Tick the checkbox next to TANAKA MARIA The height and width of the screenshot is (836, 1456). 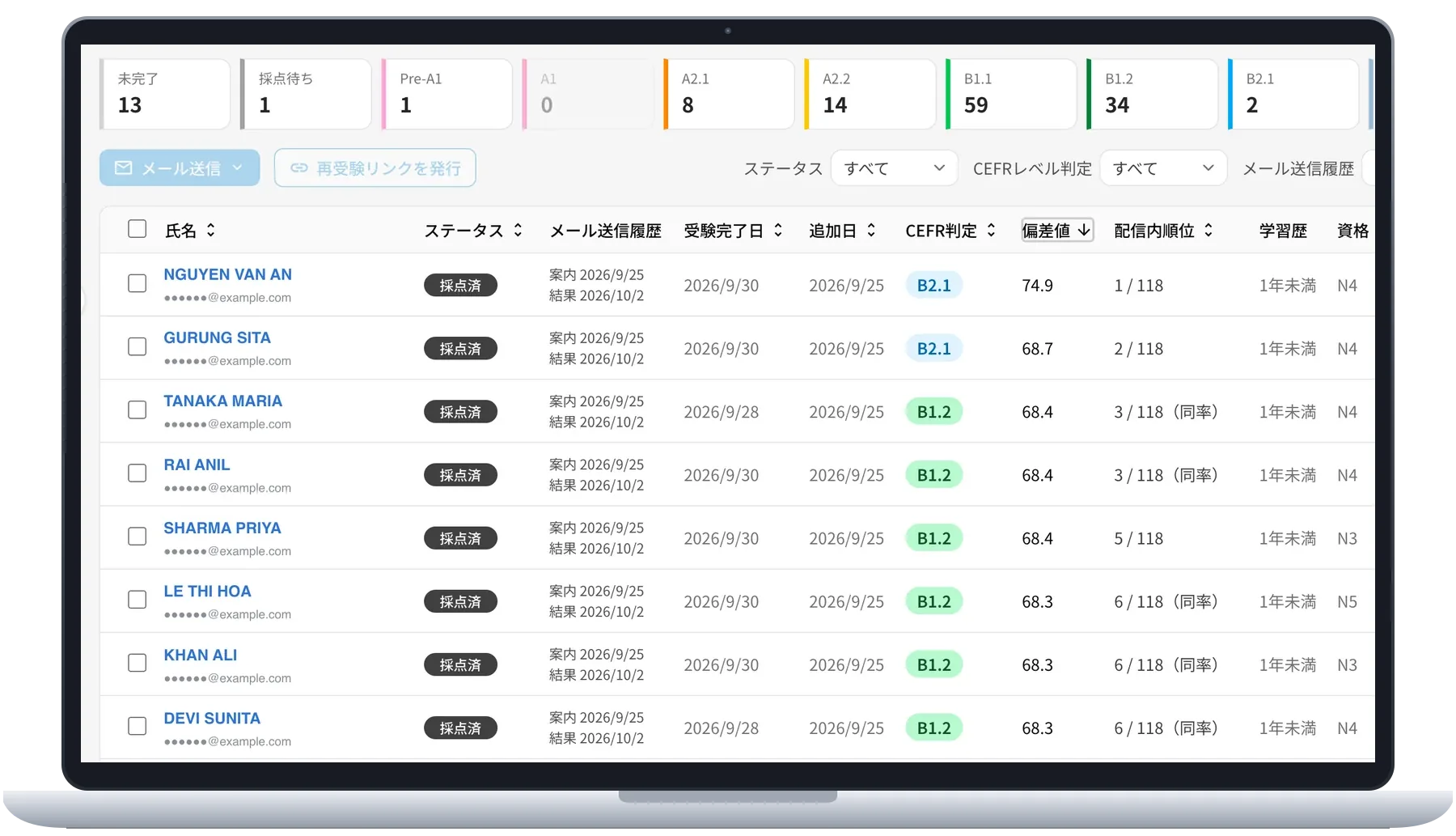138,410
